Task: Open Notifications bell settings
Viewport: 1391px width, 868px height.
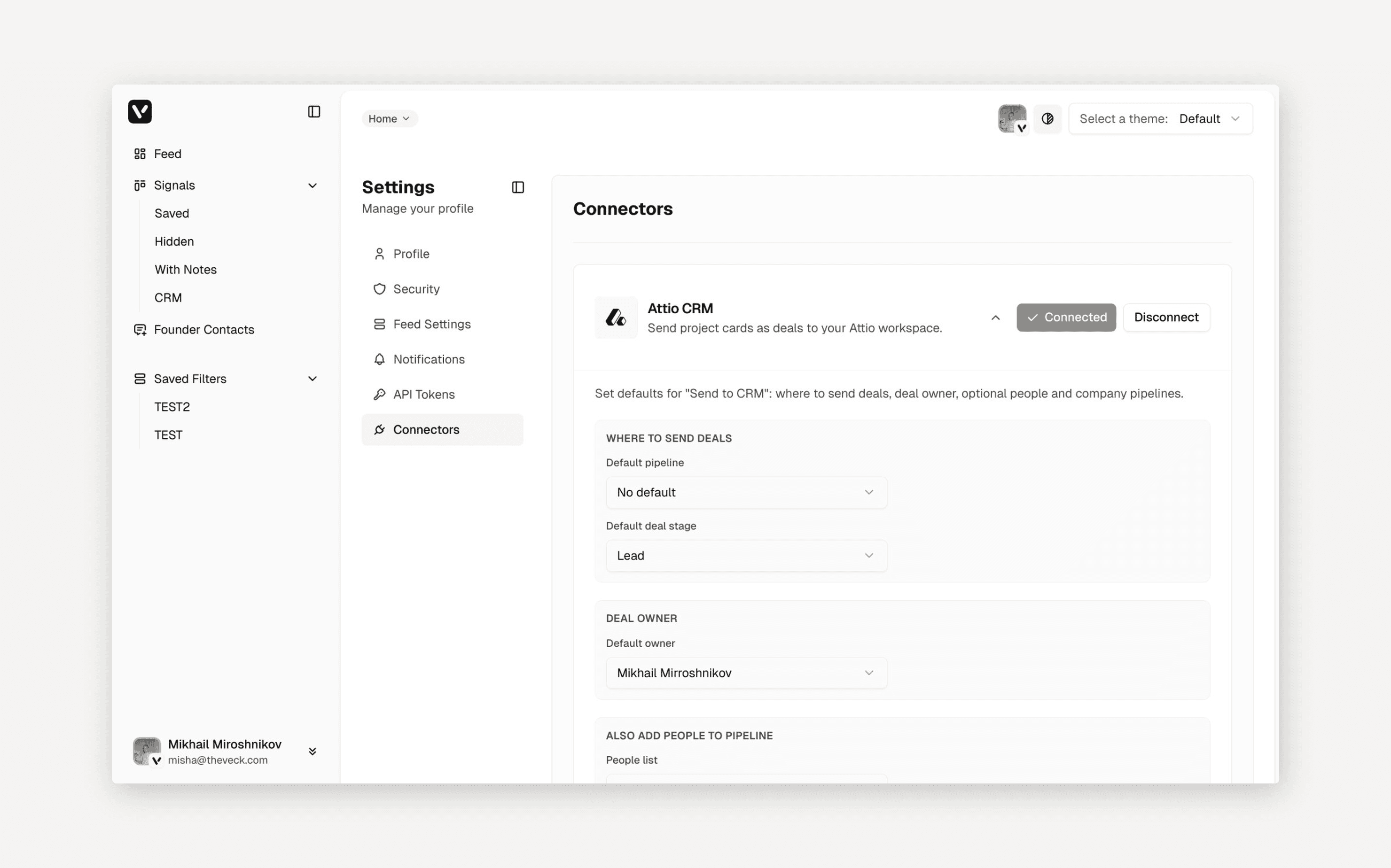Action: click(x=428, y=359)
